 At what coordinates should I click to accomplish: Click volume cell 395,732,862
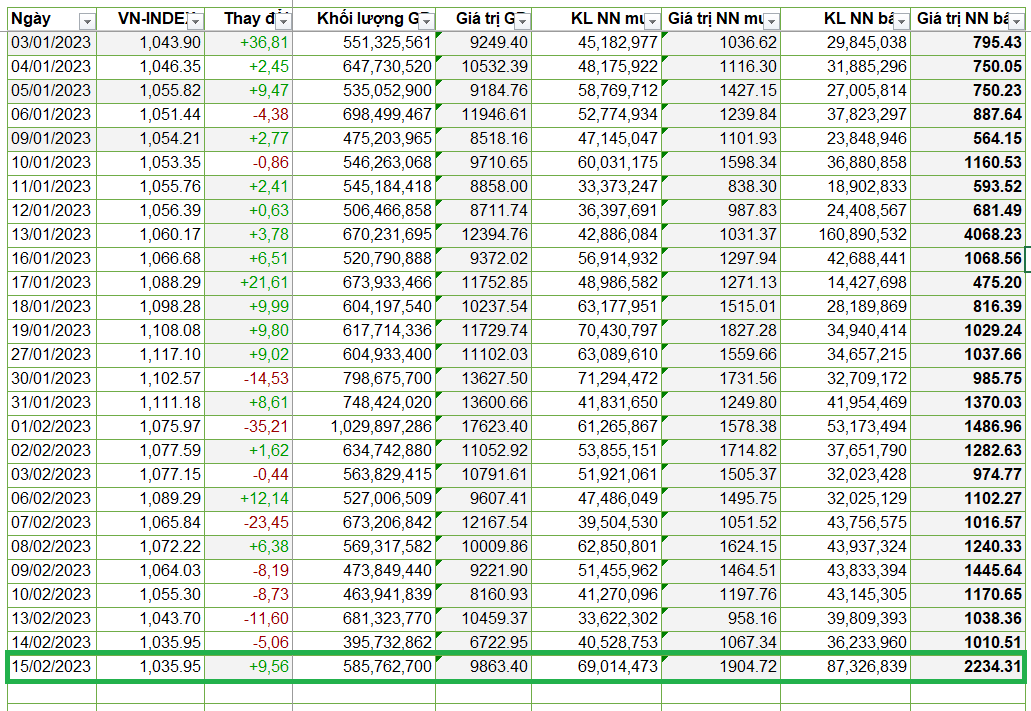click(x=364, y=643)
